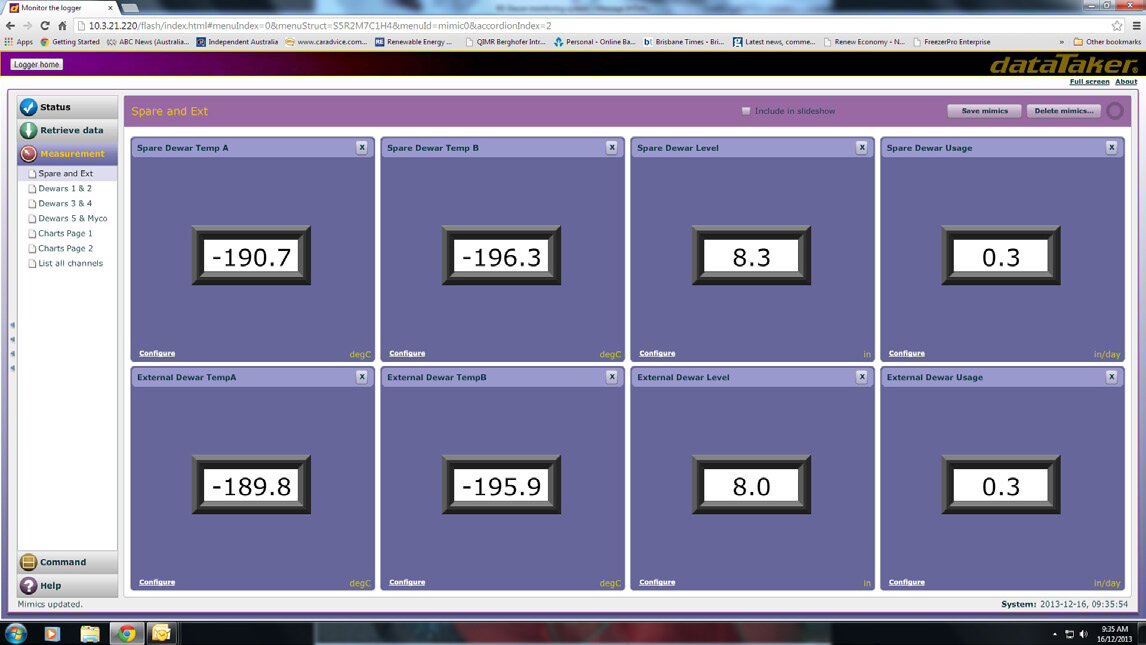Click the 8.0 External Dewar Level reading
The width and height of the screenshot is (1146, 645).
pyautogui.click(x=751, y=486)
